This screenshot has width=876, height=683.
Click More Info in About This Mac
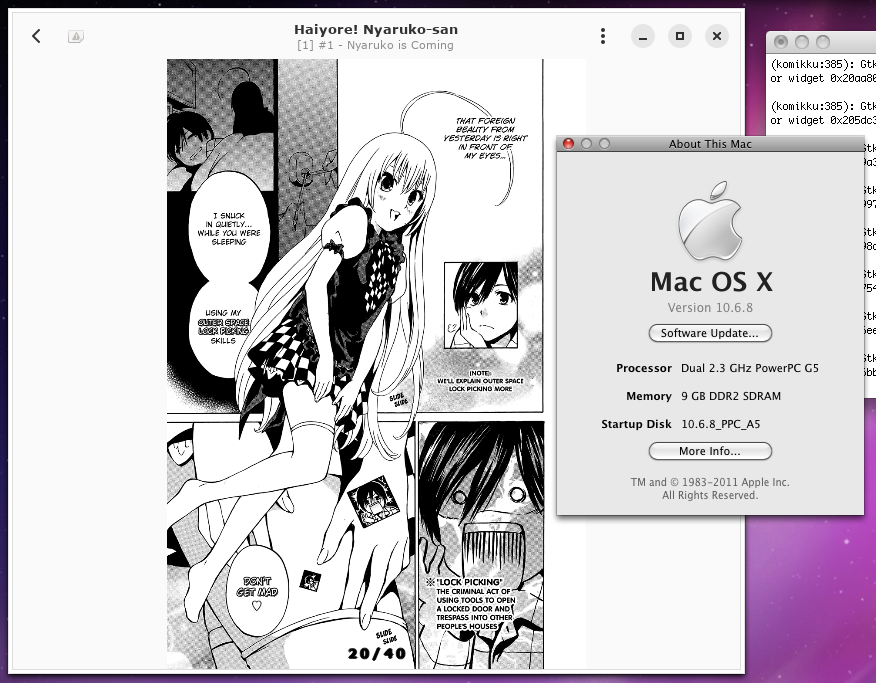point(710,451)
